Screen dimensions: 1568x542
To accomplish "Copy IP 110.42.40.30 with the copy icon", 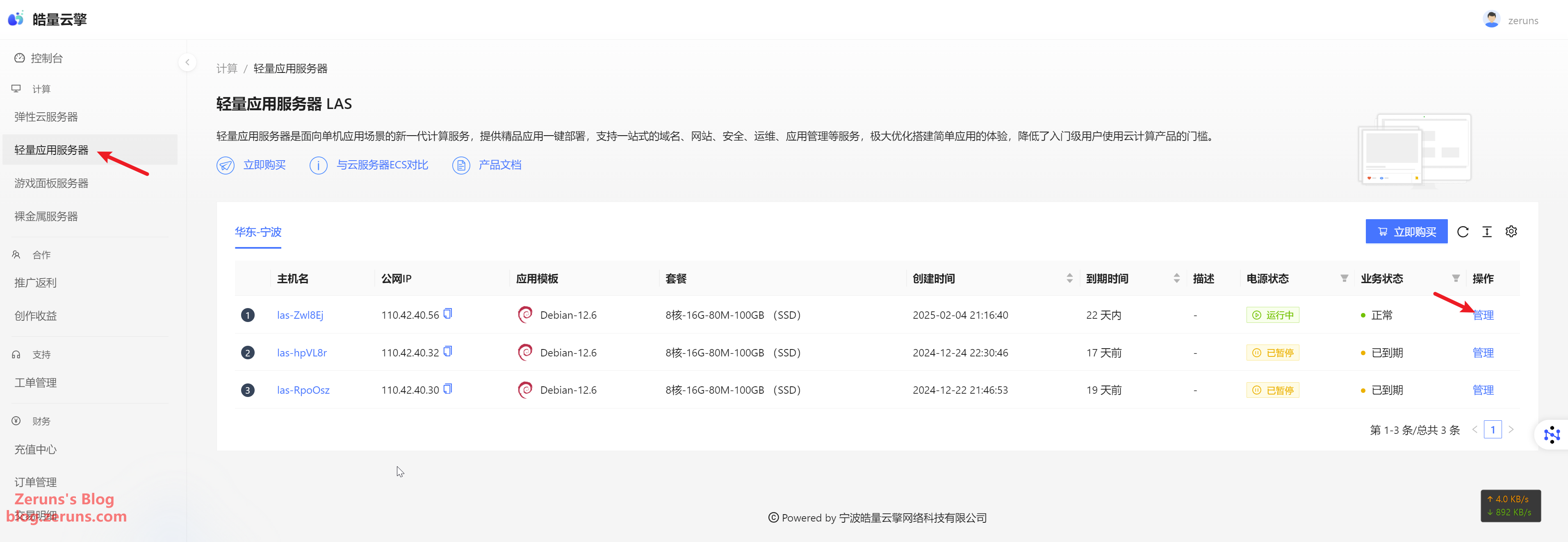I will tap(447, 389).
